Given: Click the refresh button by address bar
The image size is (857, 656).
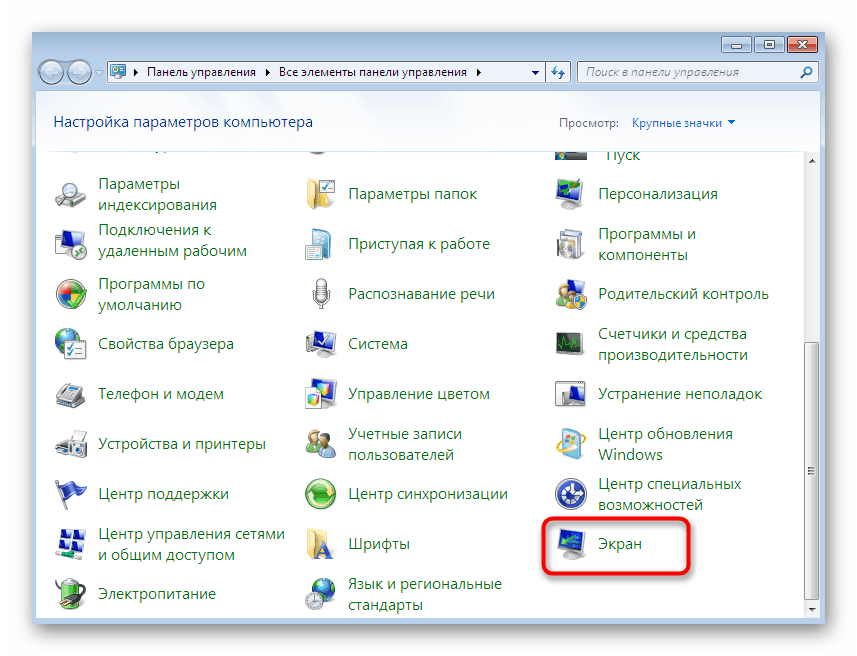Looking at the screenshot, I should point(558,72).
